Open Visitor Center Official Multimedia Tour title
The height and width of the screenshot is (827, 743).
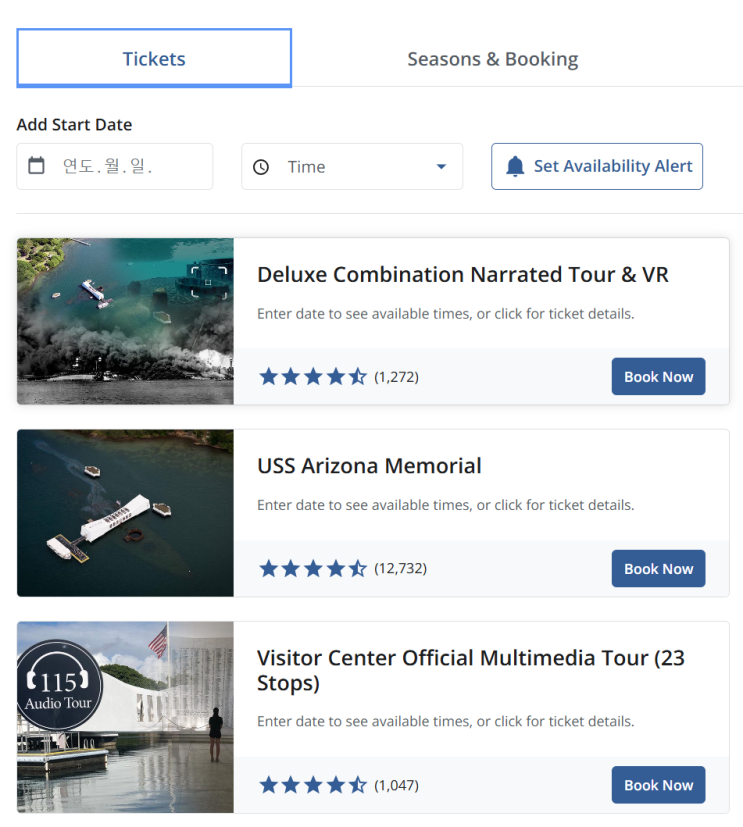point(470,670)
